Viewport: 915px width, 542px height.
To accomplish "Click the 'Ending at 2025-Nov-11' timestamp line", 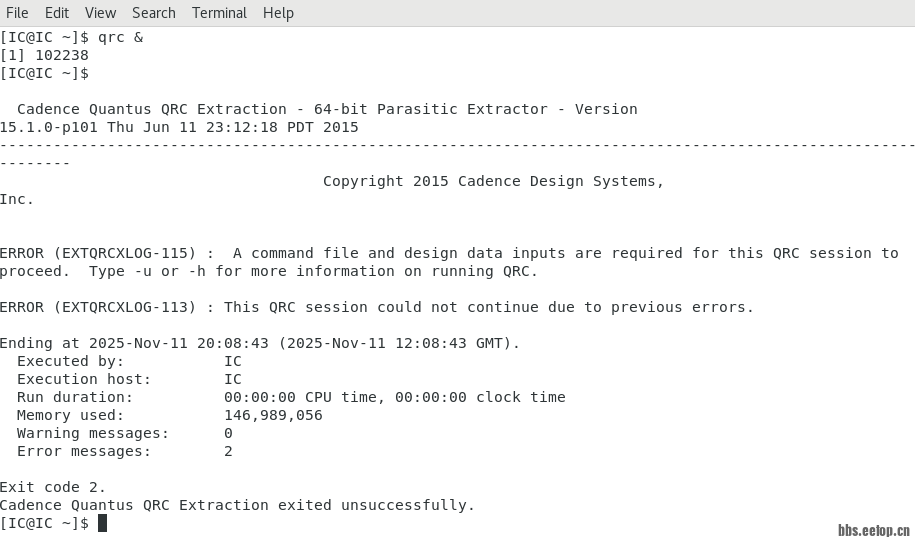I will click(260, 343).
